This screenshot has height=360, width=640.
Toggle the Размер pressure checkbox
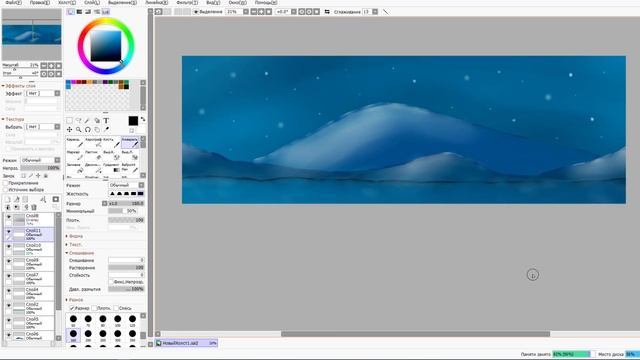point(72,308)
